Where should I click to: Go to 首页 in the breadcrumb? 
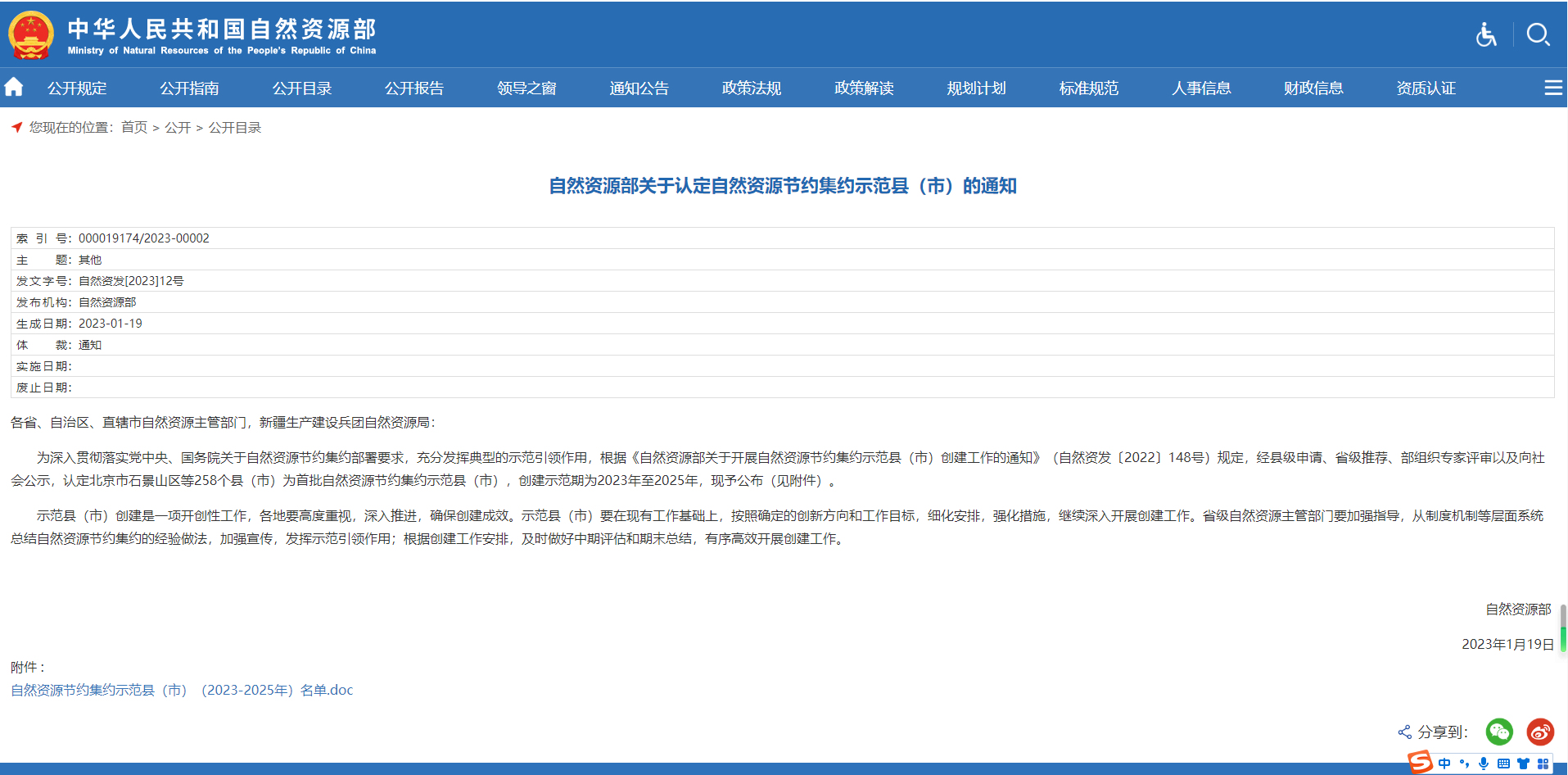pos(134,128)
